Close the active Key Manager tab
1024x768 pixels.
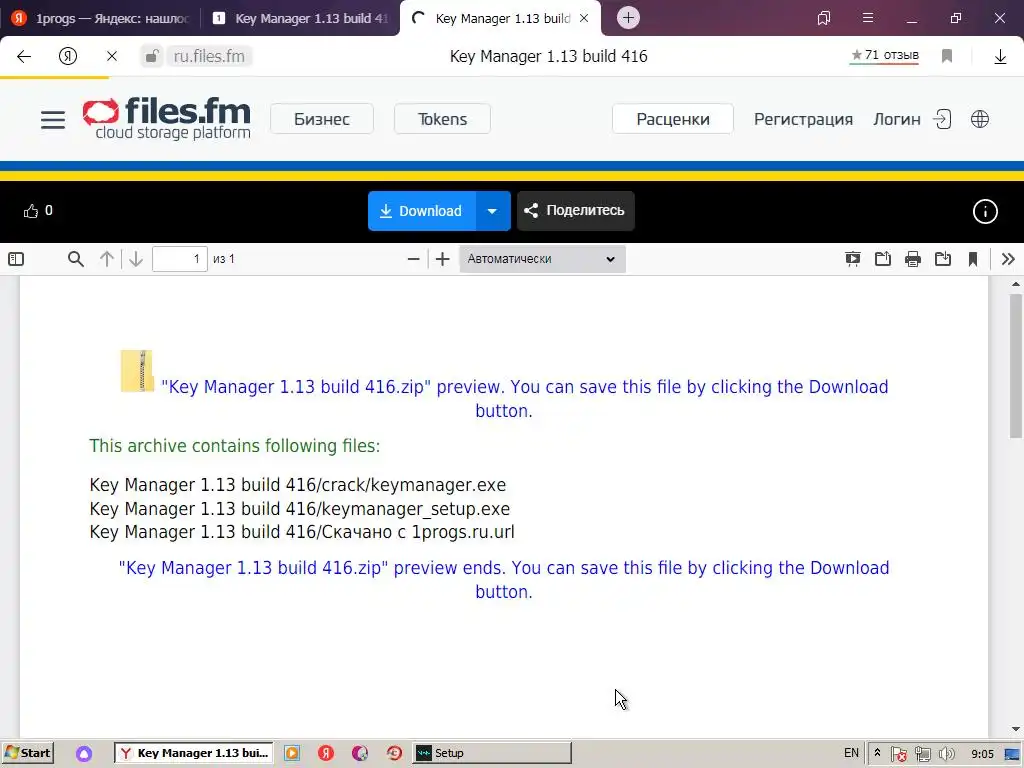click(x=584, y=18)
